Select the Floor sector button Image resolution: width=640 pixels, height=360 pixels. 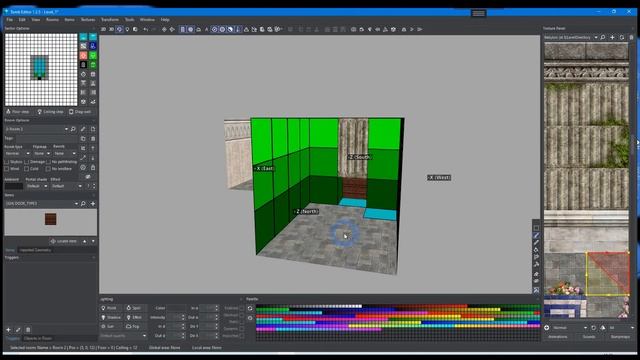point(83,37)
